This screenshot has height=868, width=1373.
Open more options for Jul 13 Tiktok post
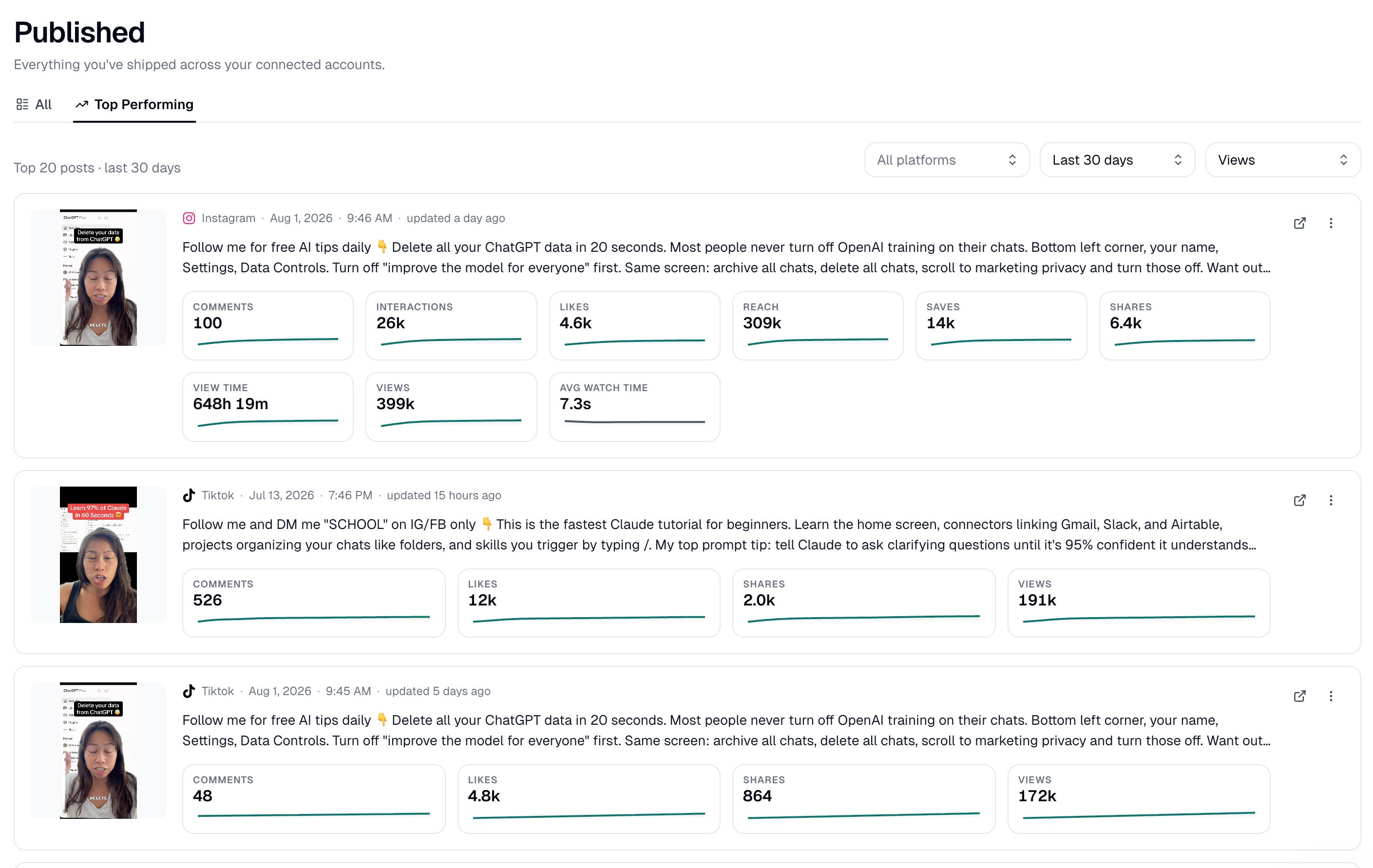(x=1331, y=500)
